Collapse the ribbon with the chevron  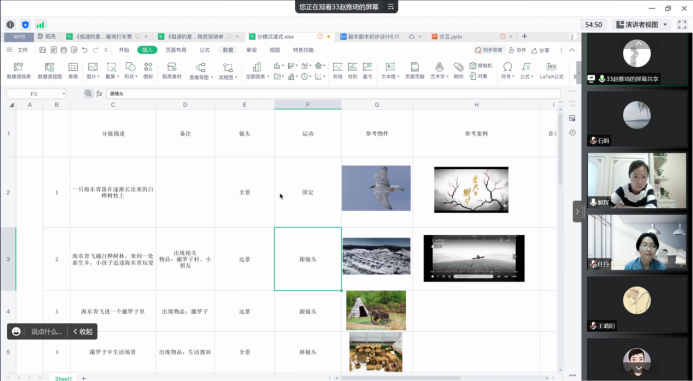tap(572, 50)
